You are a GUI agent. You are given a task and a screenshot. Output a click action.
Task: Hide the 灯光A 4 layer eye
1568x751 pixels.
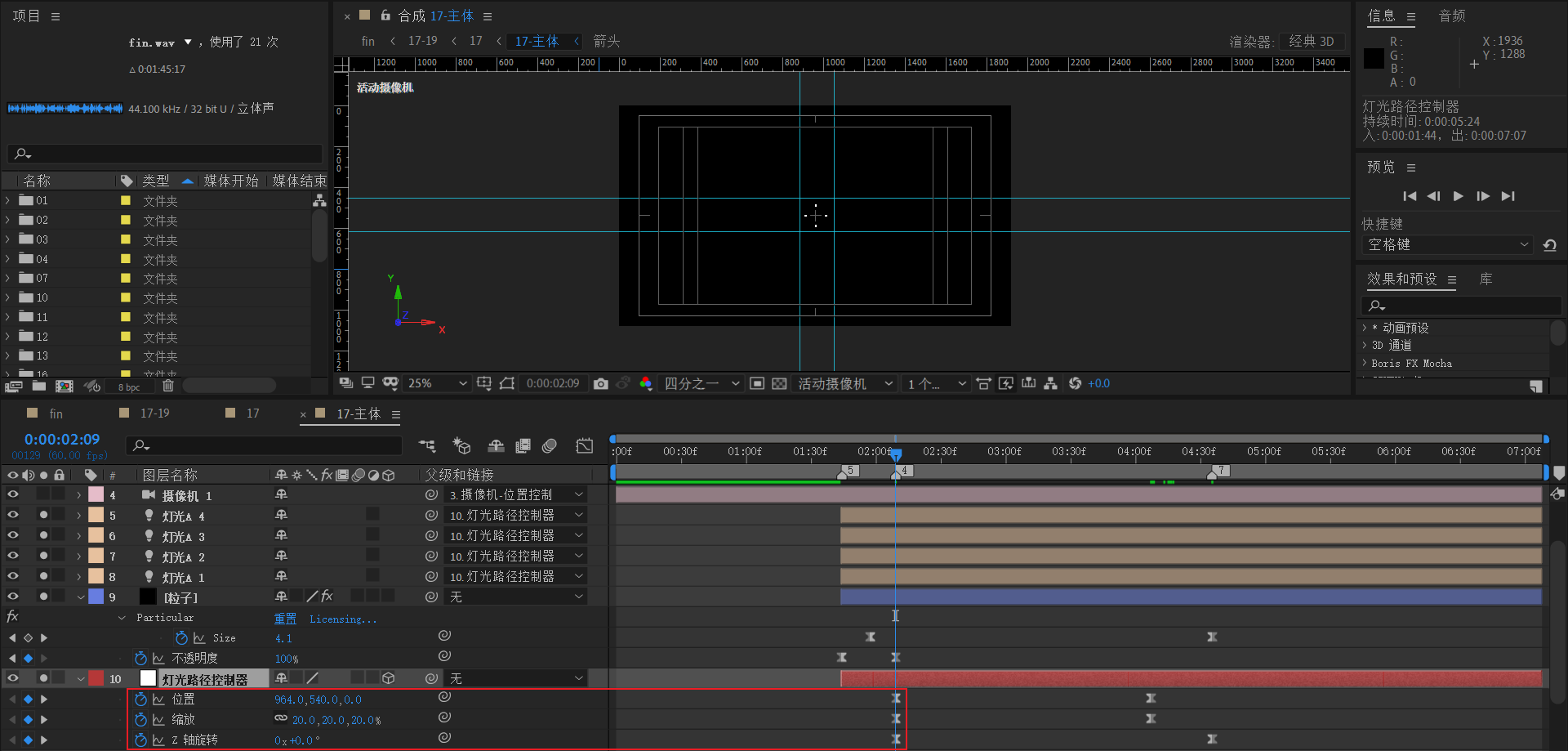click(x=13, y=515)
